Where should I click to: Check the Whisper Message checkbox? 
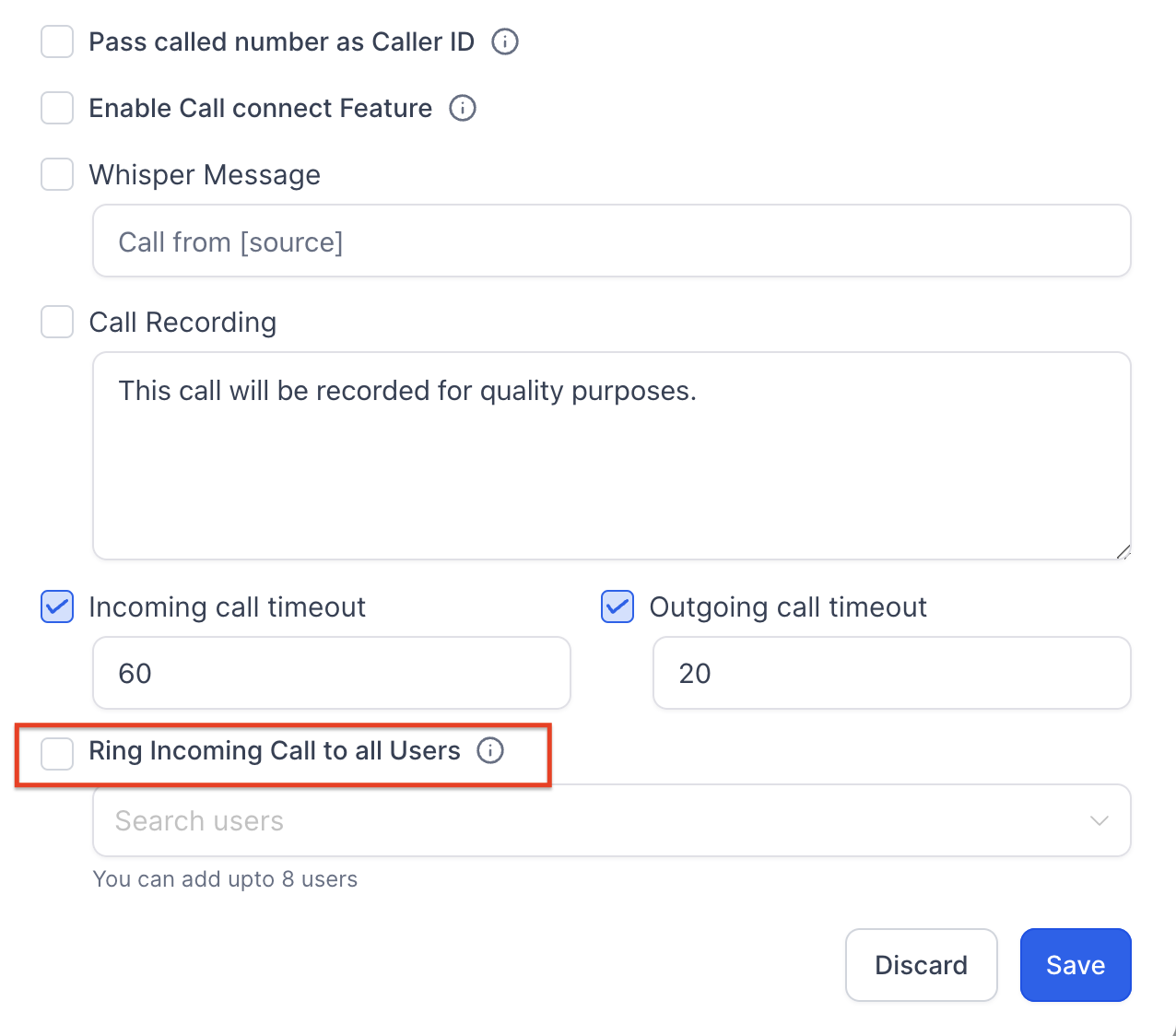coord(57,174)
